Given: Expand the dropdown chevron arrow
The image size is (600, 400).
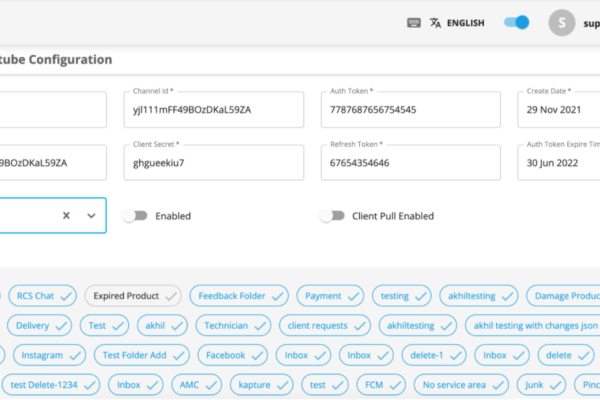Looking at the screenshot, I should (x=91, y=216).
